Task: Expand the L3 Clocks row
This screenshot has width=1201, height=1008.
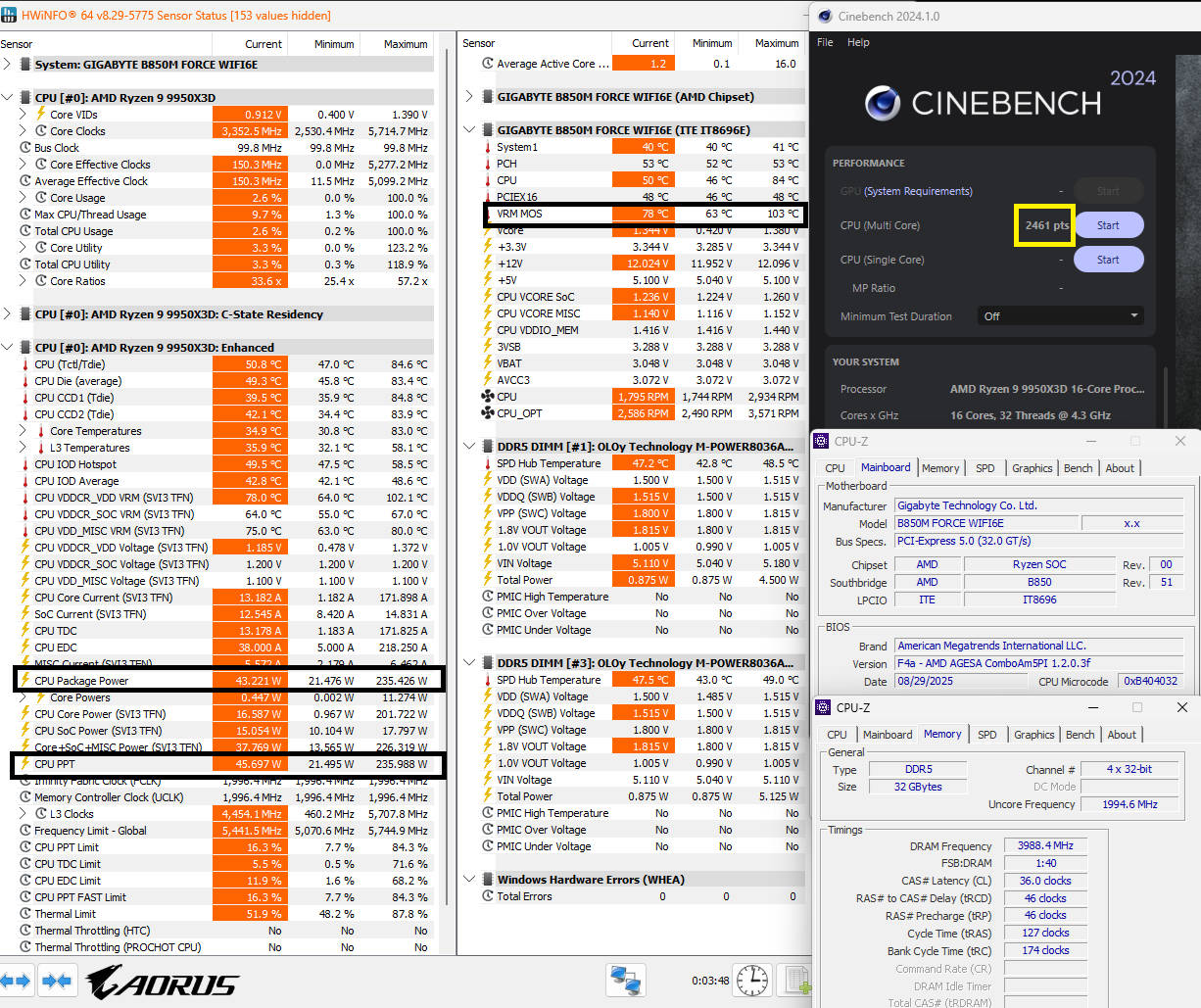Action: 24,814
